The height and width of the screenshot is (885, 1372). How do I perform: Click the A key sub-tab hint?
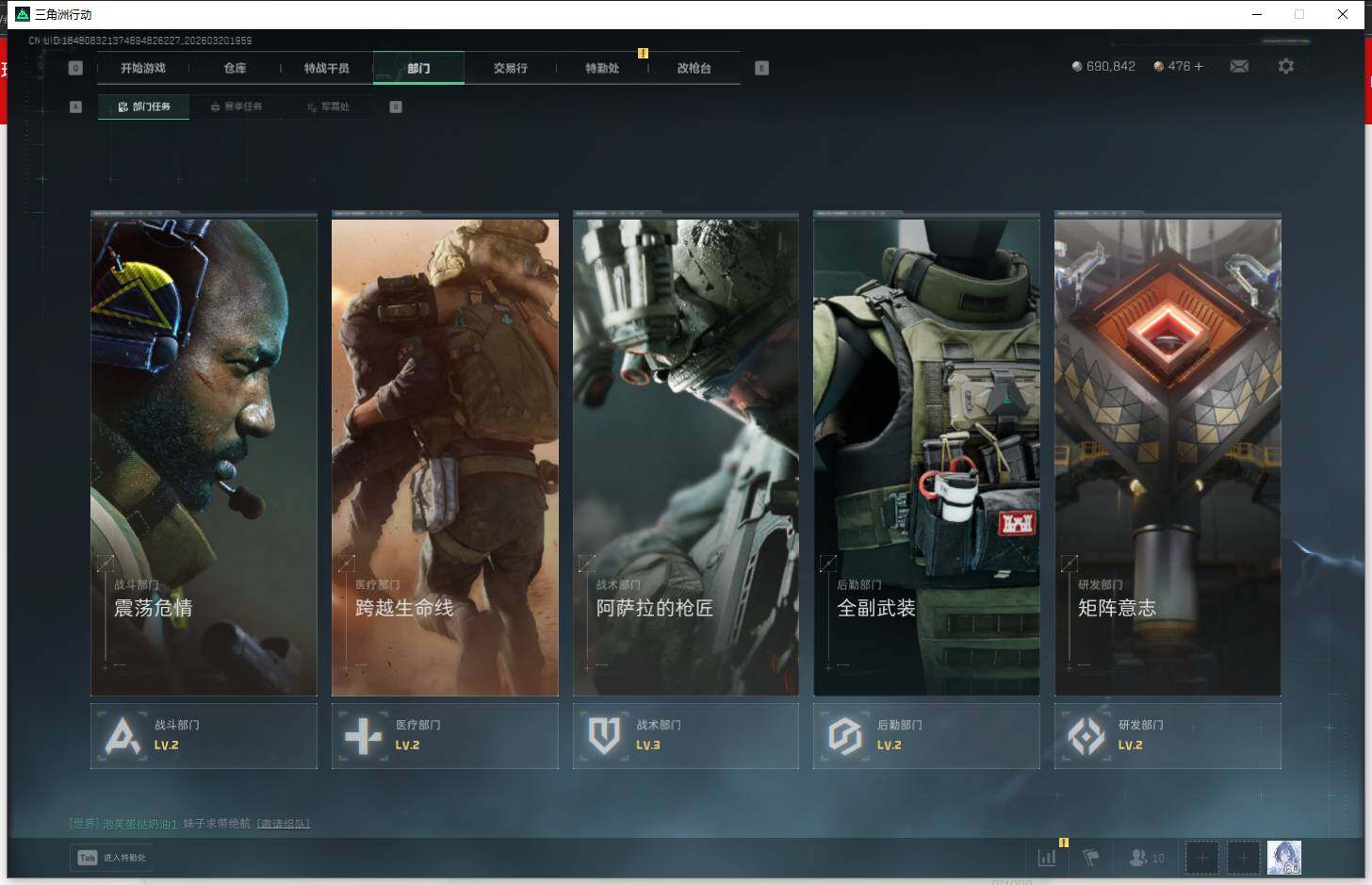75,107
